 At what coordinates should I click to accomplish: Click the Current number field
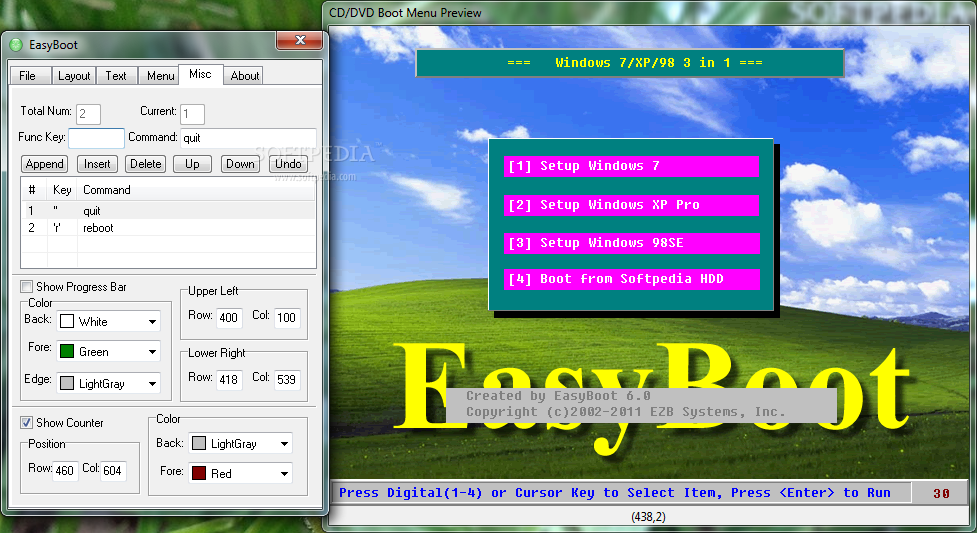tap(192, 114)
